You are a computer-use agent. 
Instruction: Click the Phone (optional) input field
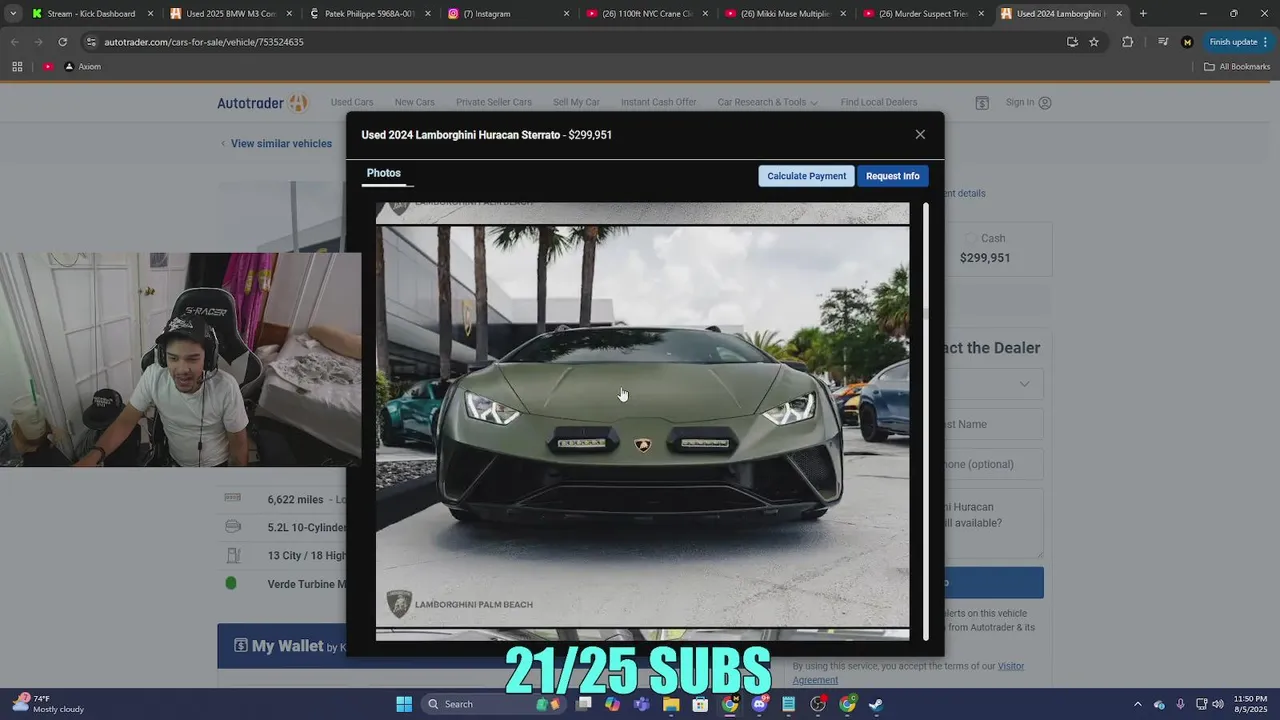993,464
